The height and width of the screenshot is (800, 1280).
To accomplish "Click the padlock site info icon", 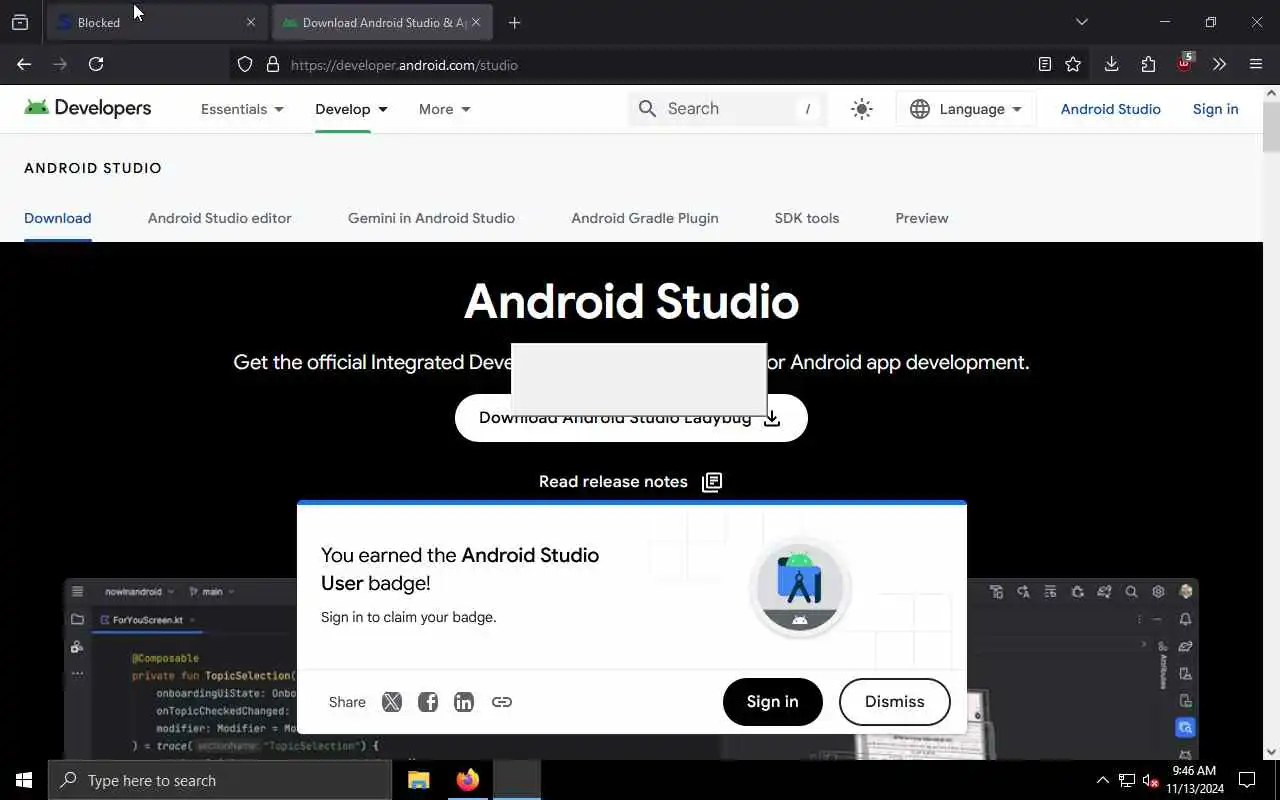I will [272, 65].
